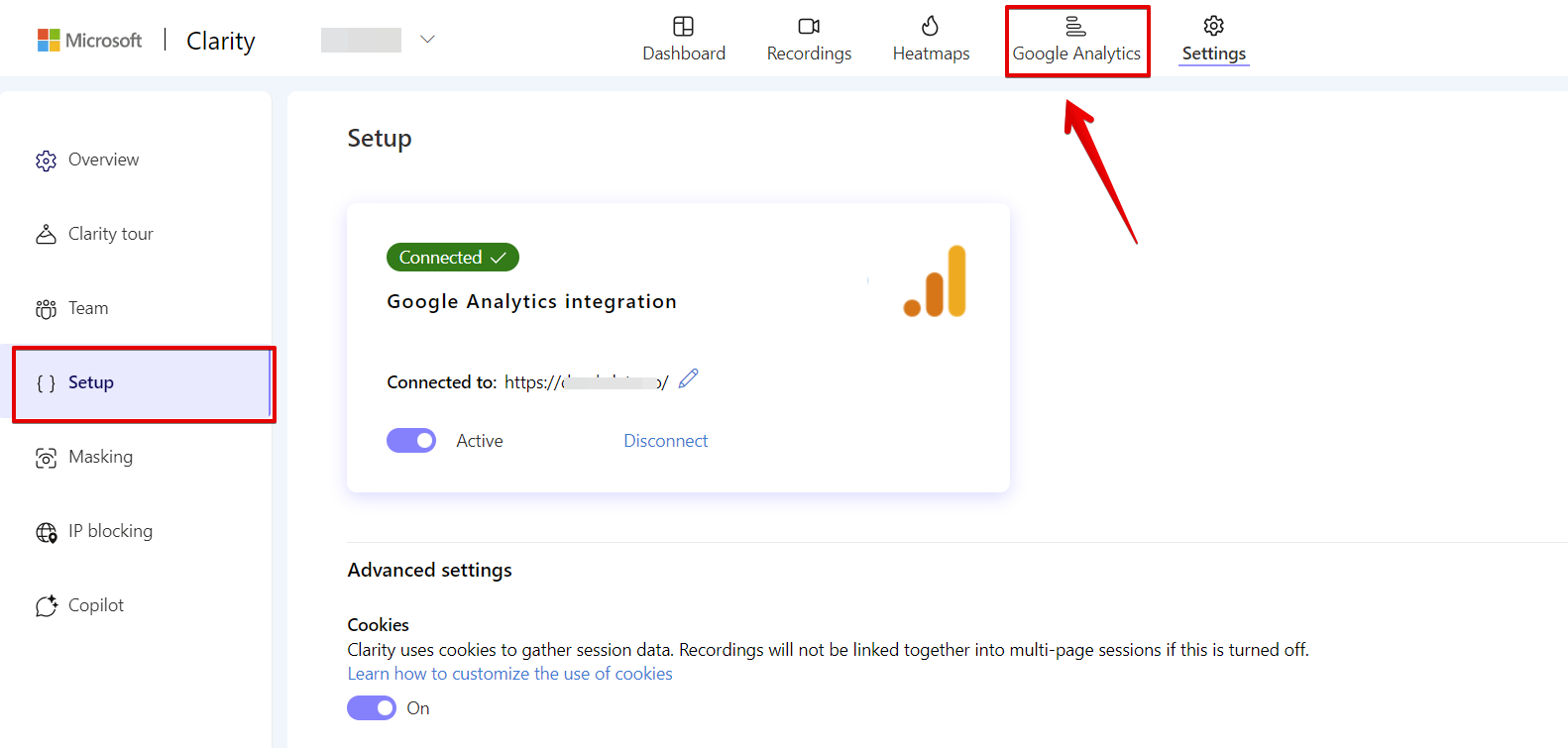Click the Setup curly braces icon
Screen dimensions: 1568x748
click(x=46, y=383)
